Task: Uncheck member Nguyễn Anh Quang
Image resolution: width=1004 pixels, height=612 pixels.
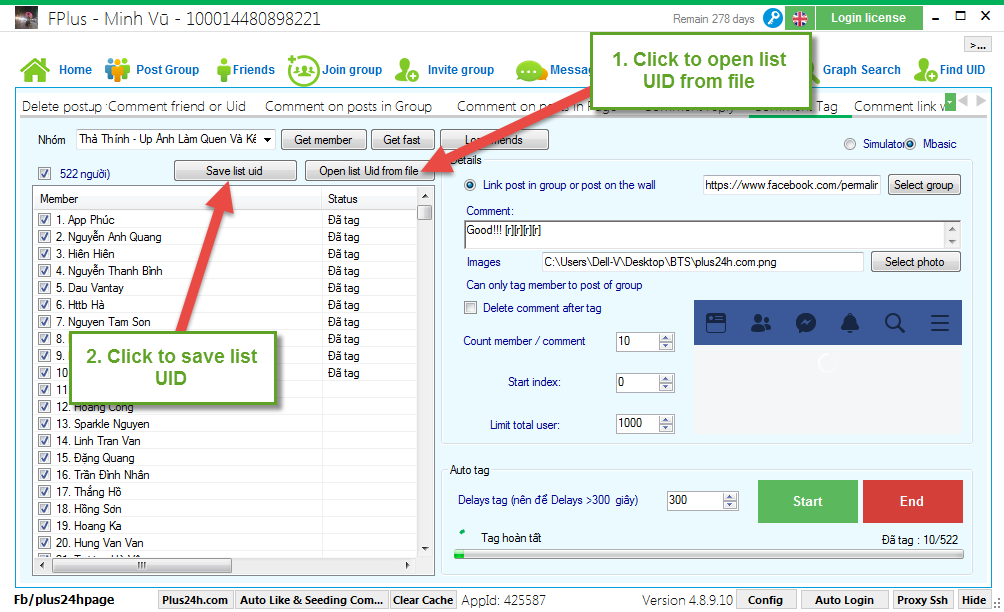Action: (x=44, y=237)
